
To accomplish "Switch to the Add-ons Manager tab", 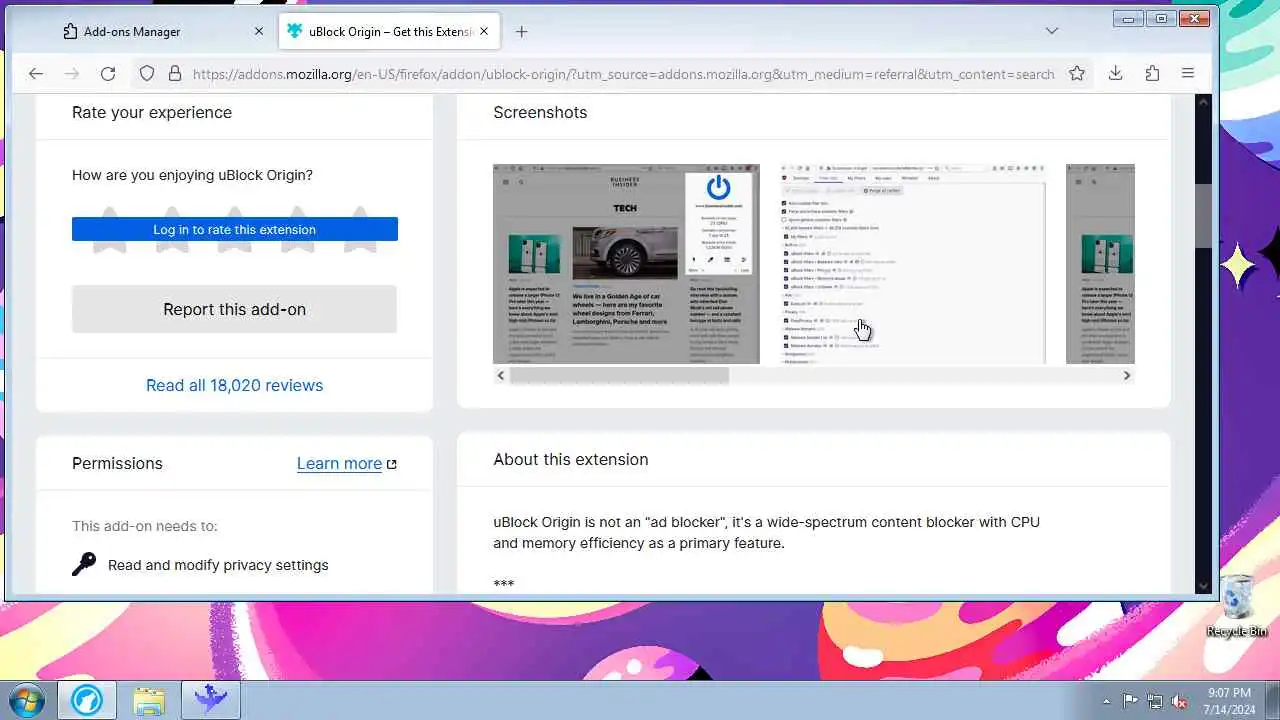I will 160,31.
